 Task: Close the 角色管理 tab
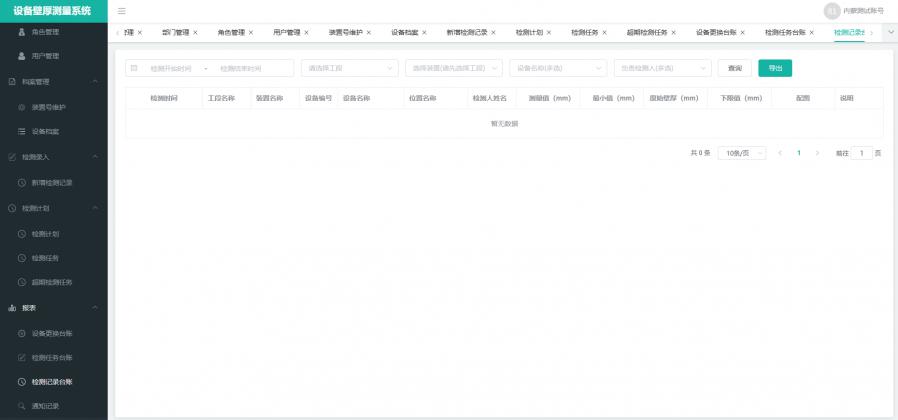[x=250, y=33]
